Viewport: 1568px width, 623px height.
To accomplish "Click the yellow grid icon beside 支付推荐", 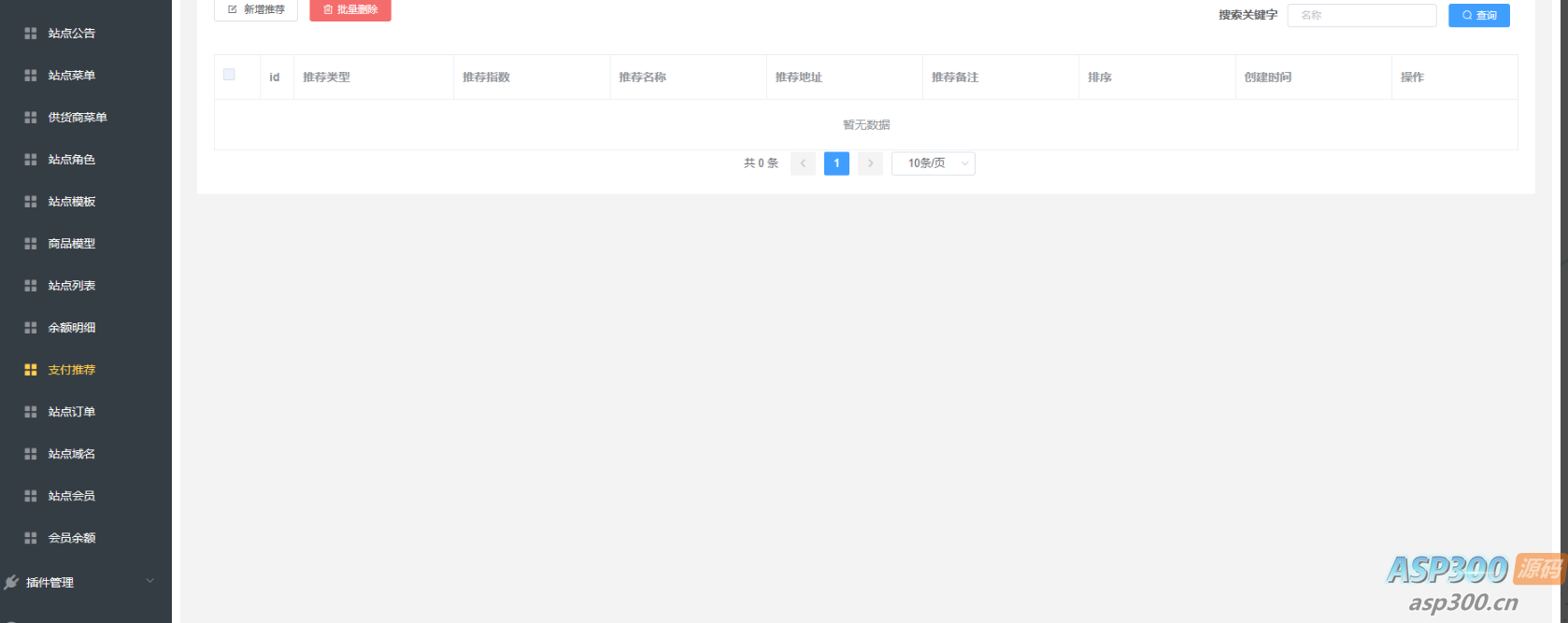I will coord(31,370).
